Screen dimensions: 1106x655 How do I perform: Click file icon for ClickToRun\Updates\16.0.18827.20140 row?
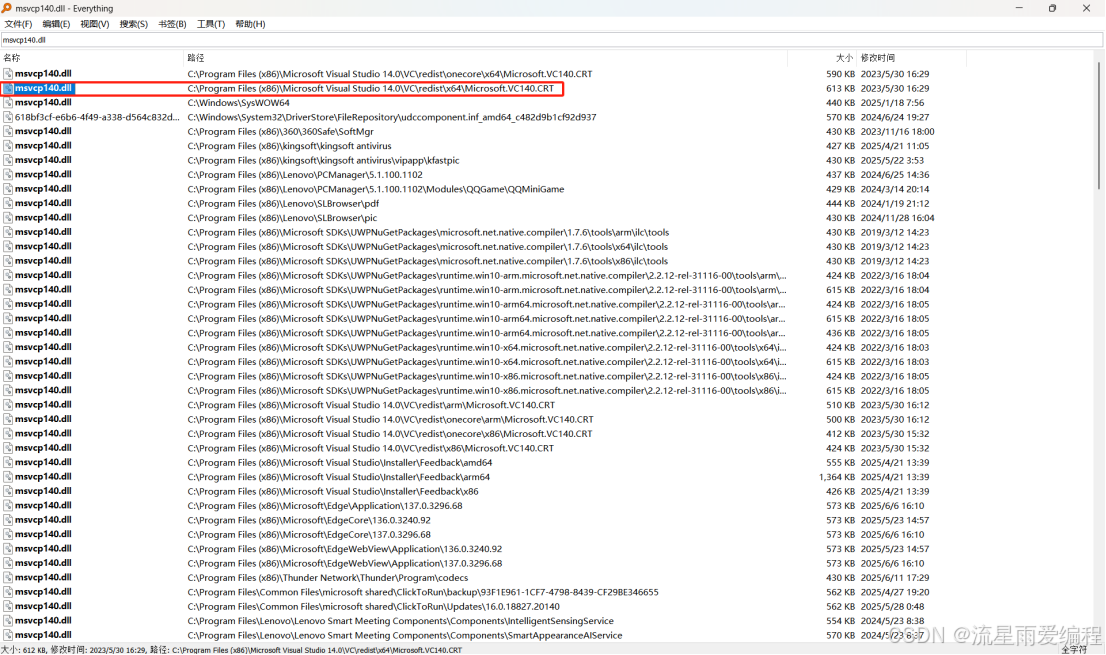8,606
